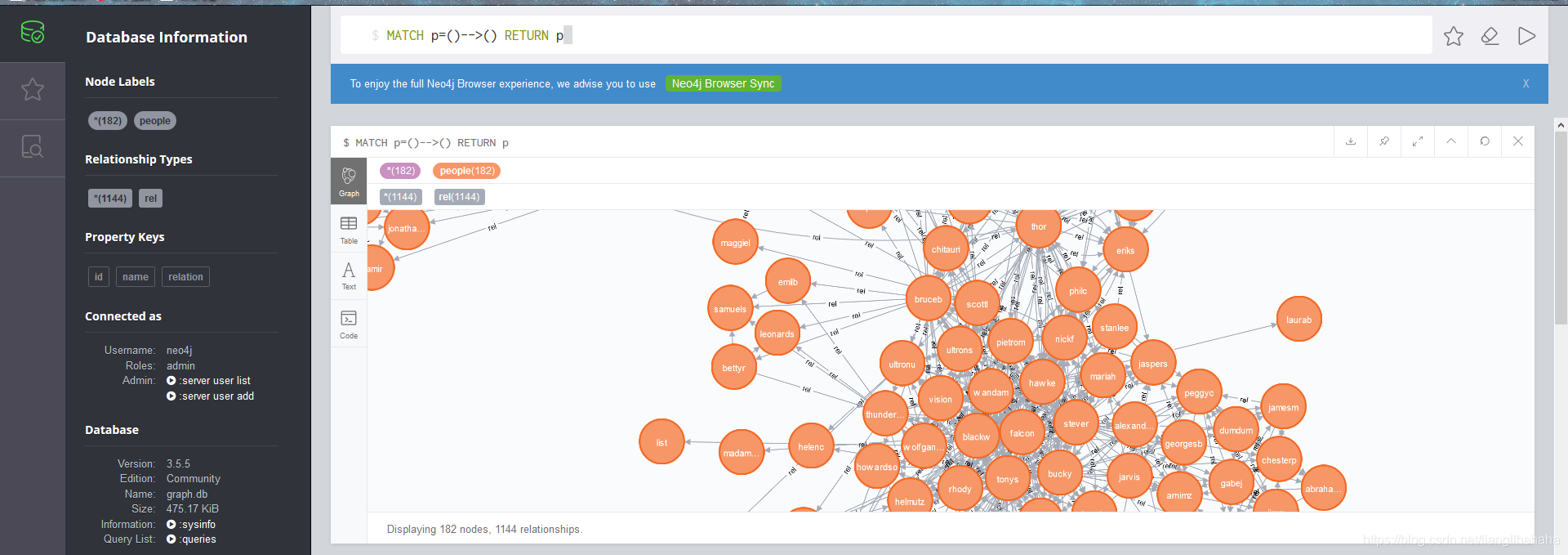Select the *(1144) relationship type in sidebar
Screen dimensions: 1568x555
click(110, 198)
